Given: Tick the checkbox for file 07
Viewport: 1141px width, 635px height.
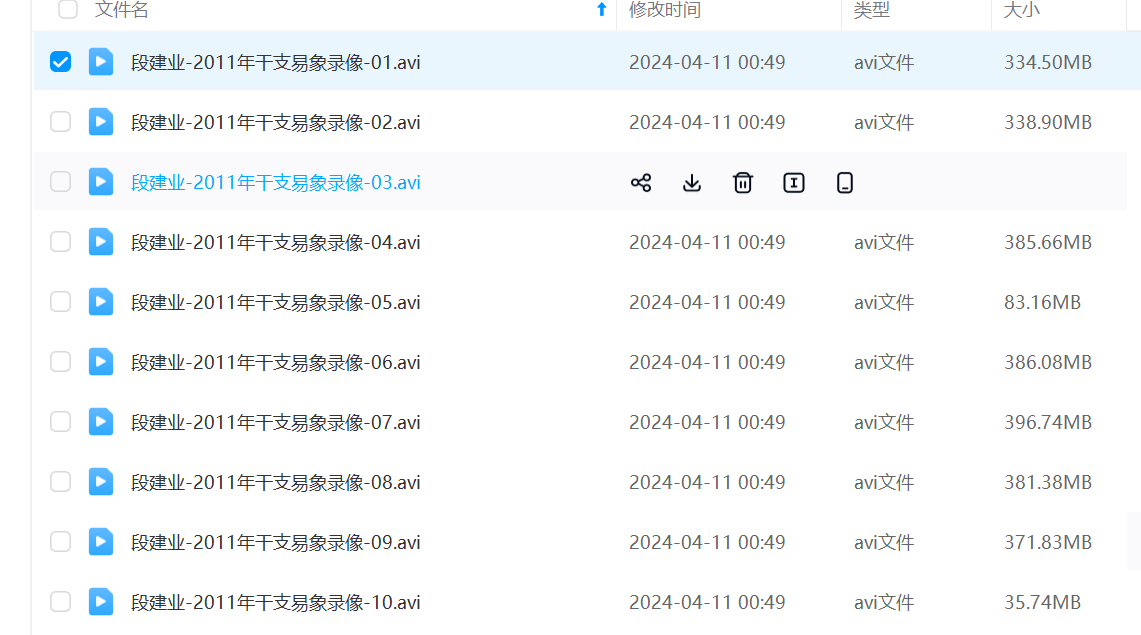Looking at the screenshot, I should pos(61,422).
